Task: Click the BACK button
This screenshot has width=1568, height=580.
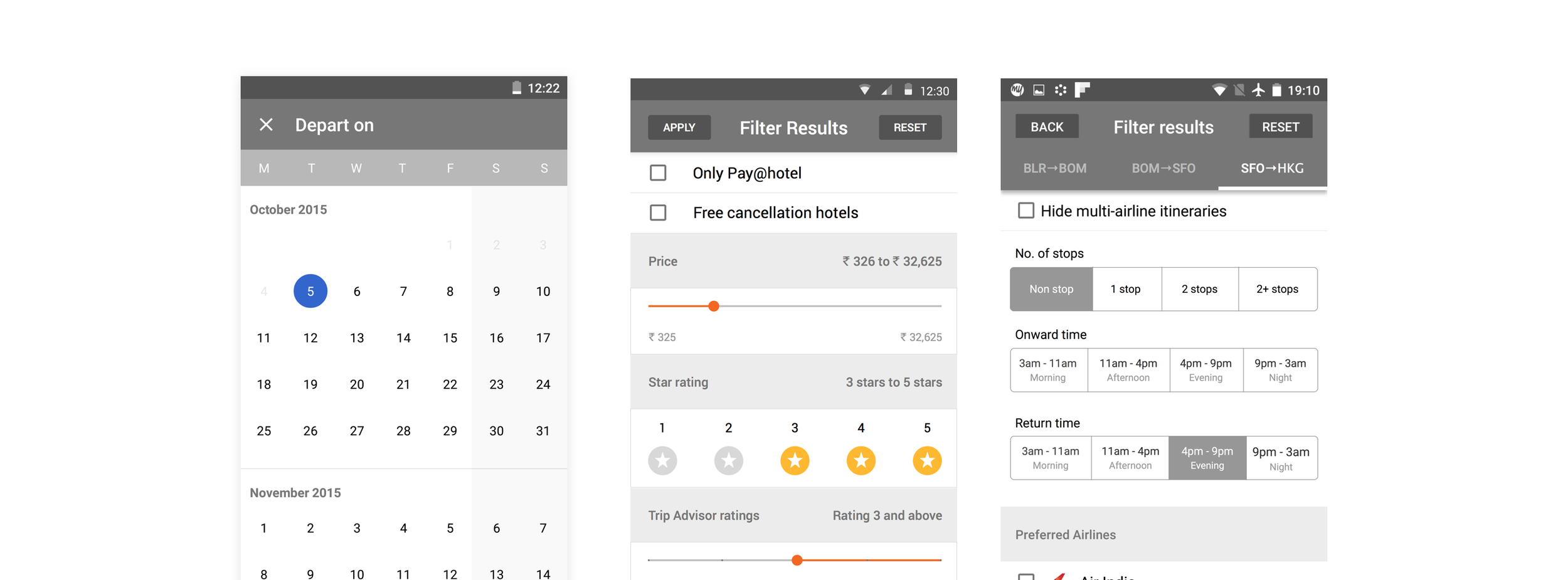Action: (1047, 127)
